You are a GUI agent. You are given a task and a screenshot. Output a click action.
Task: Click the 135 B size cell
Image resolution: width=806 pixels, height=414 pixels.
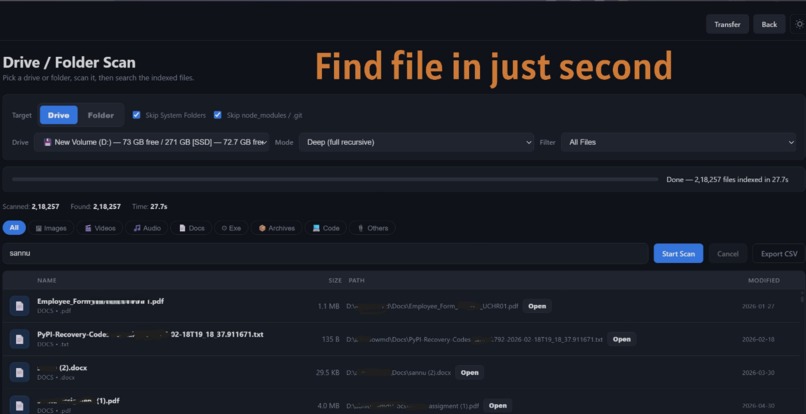(x=331, y=339)
